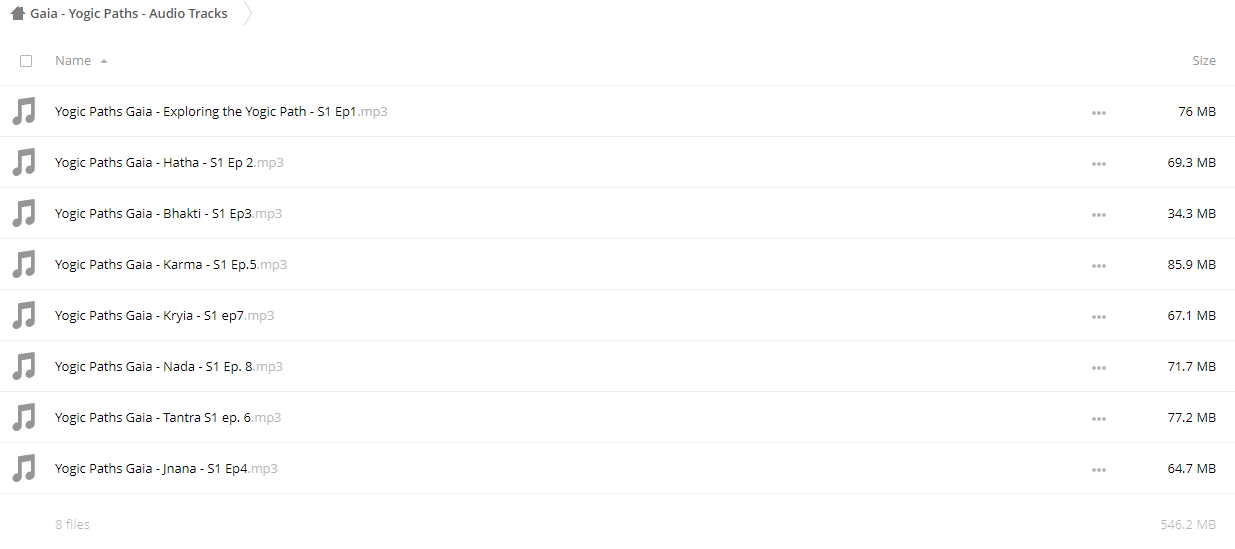Click the home icon in breadcrumb

pos(18,13)
